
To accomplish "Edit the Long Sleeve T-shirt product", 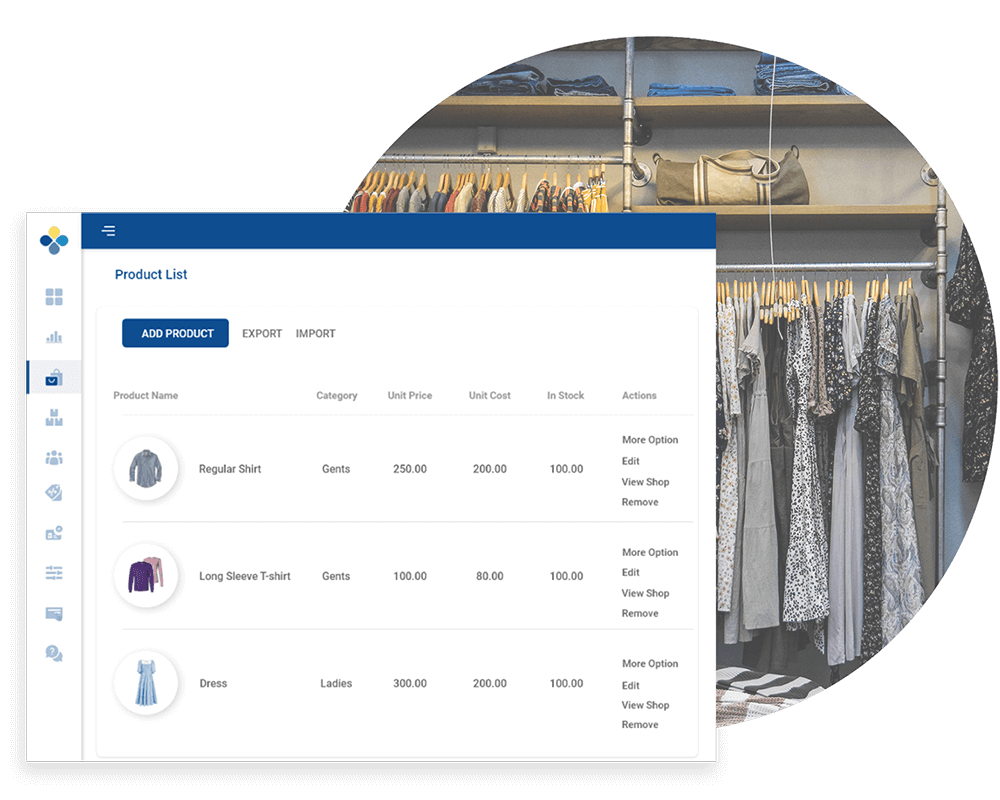I will pos(631,572).
